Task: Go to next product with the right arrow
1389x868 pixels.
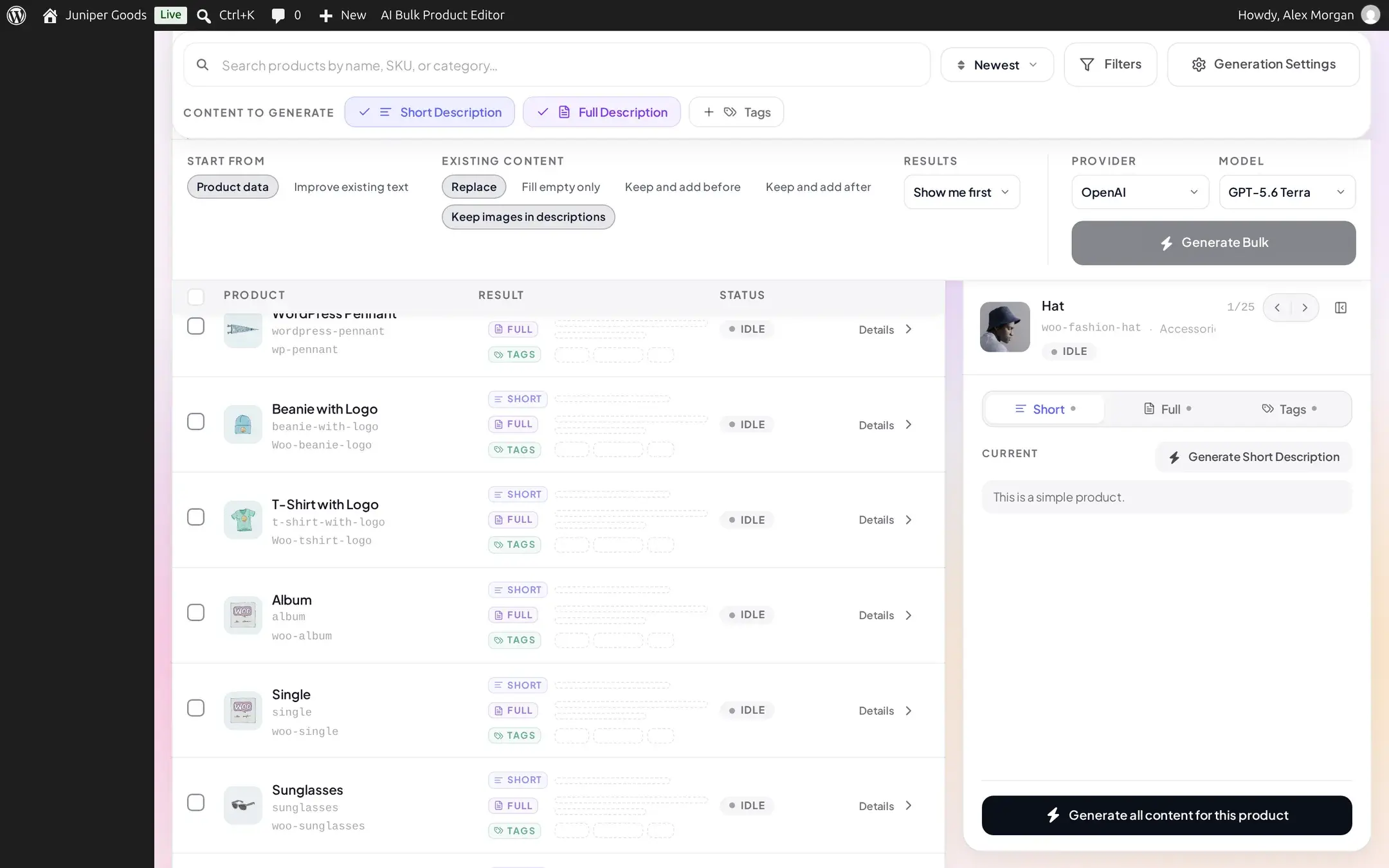Action: tap(1305, 307)
